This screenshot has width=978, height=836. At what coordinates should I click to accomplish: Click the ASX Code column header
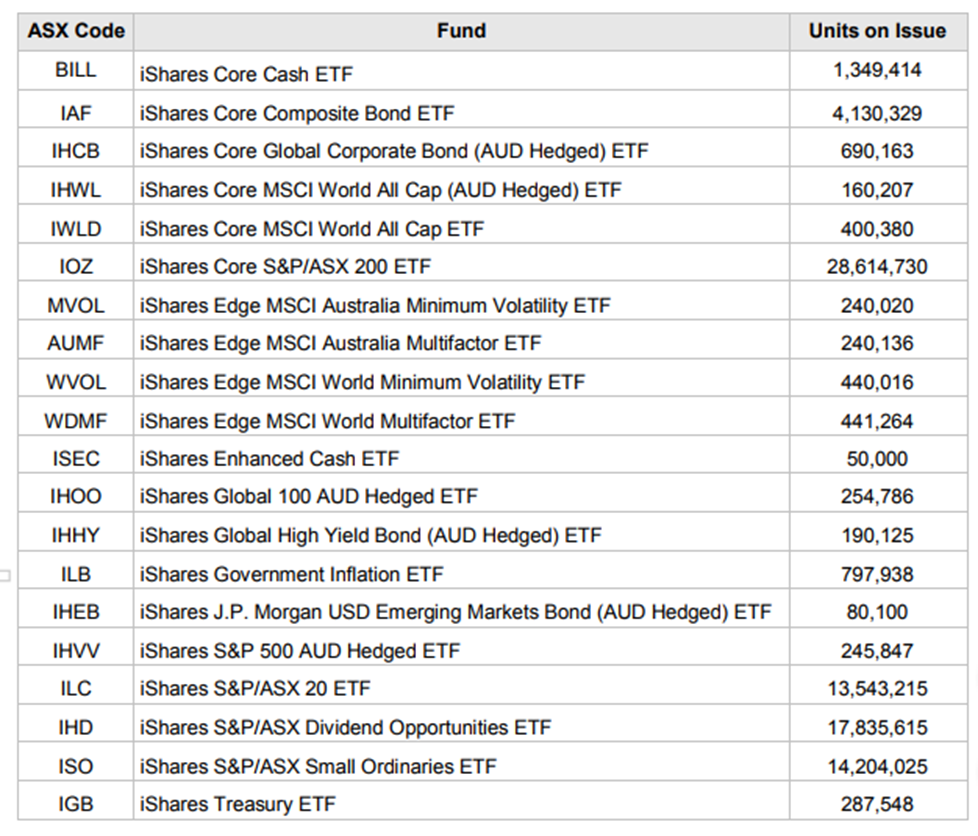pyautogui.click(x=76, y=31)
